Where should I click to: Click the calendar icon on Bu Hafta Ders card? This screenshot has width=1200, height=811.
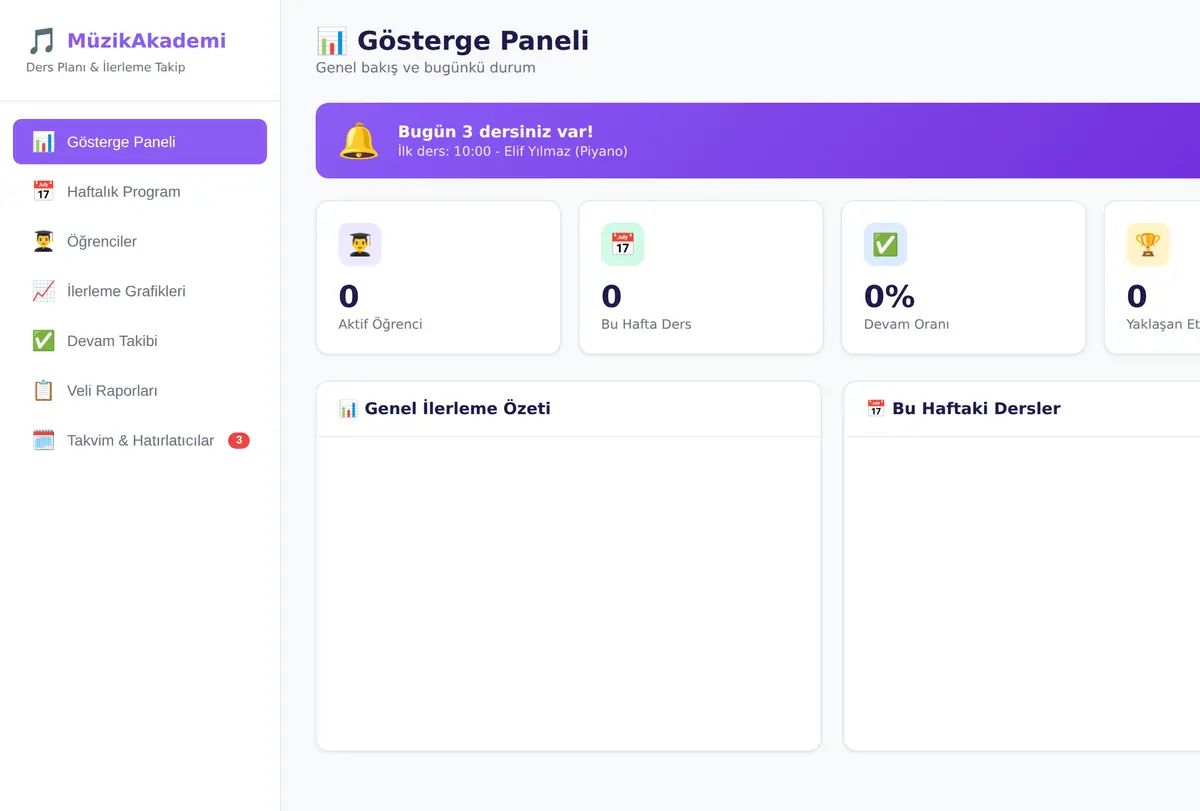tap(623, 245)
